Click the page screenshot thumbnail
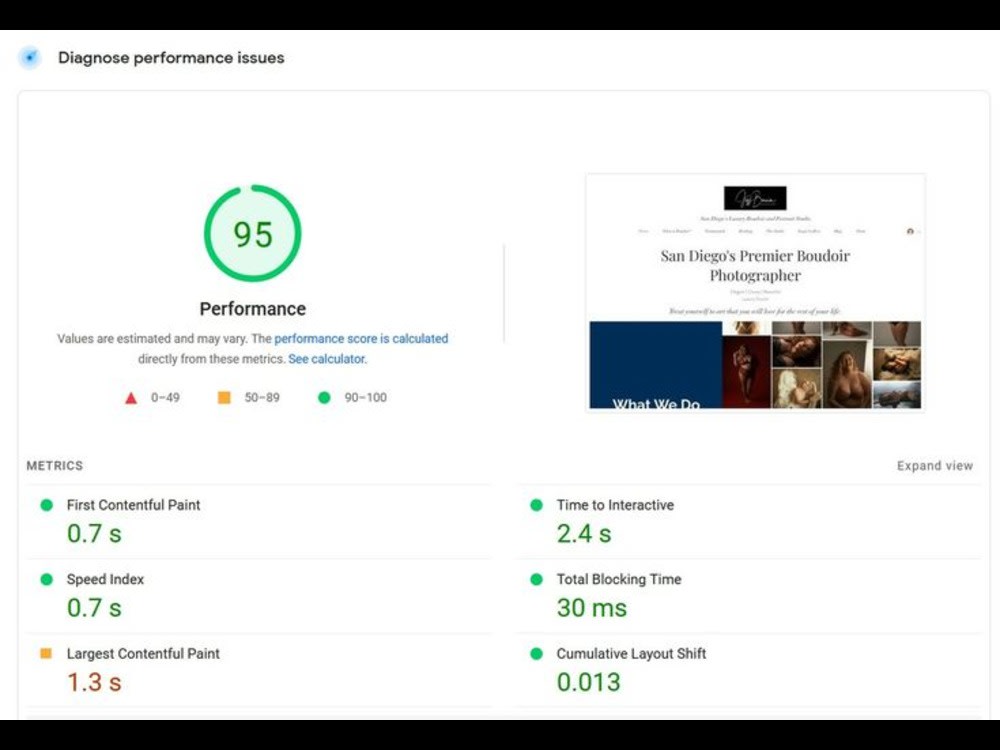The height and width of the screenshot is (750, 1000). click(x=755, y=293)
